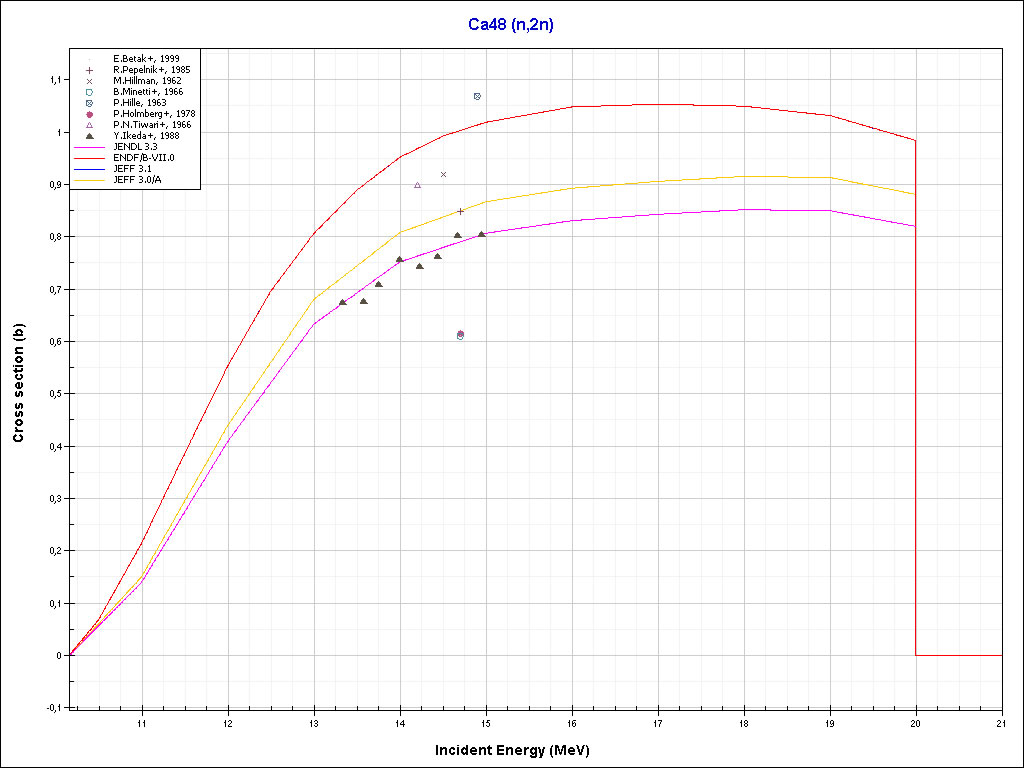Click the B.Minetti legend marker symbol
Screen dimensions: 1024x768
coord(89,92)
